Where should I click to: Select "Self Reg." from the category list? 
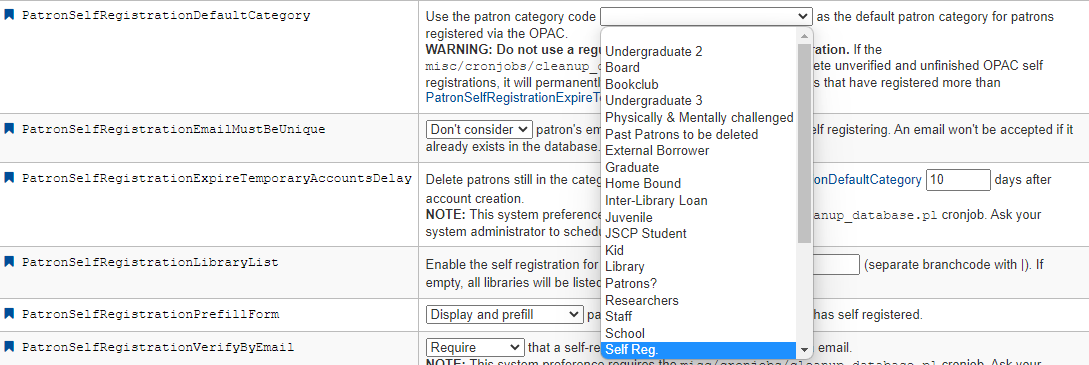coord(699,349)
